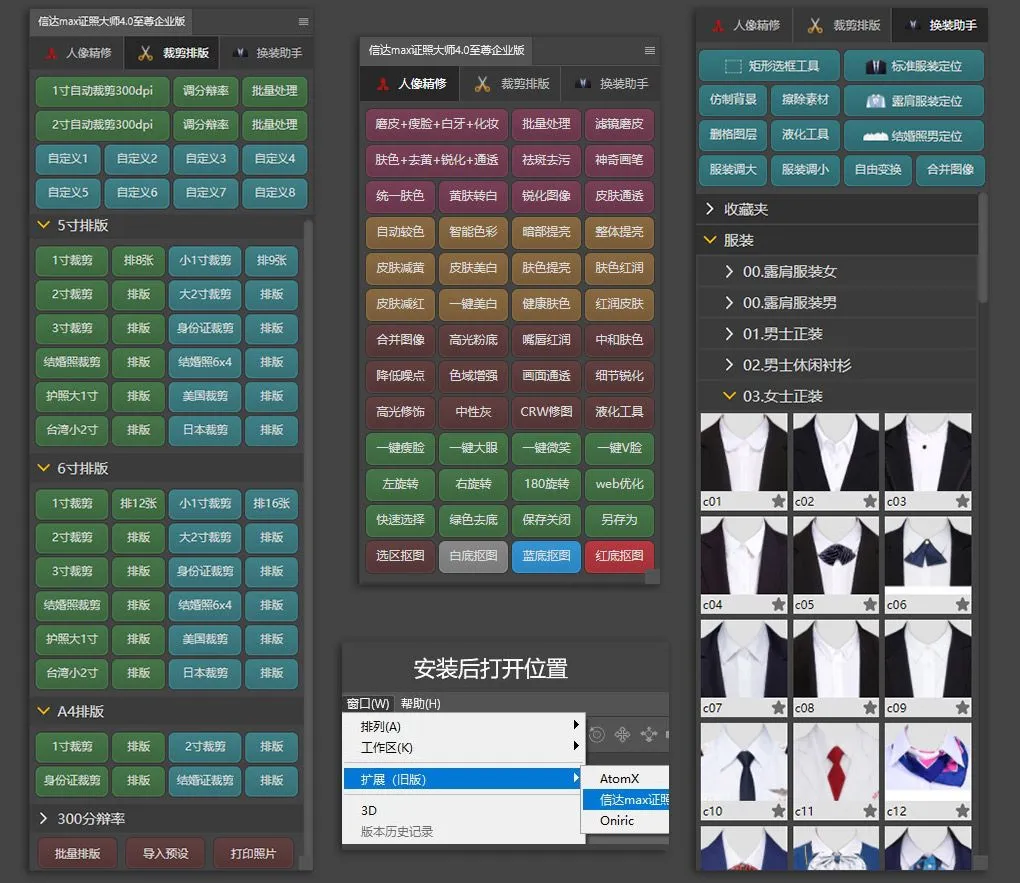Click the 一键瘦脸 button
Image resolution: width=1020 pixels, height=883 pixels.
tap(400, 448)
